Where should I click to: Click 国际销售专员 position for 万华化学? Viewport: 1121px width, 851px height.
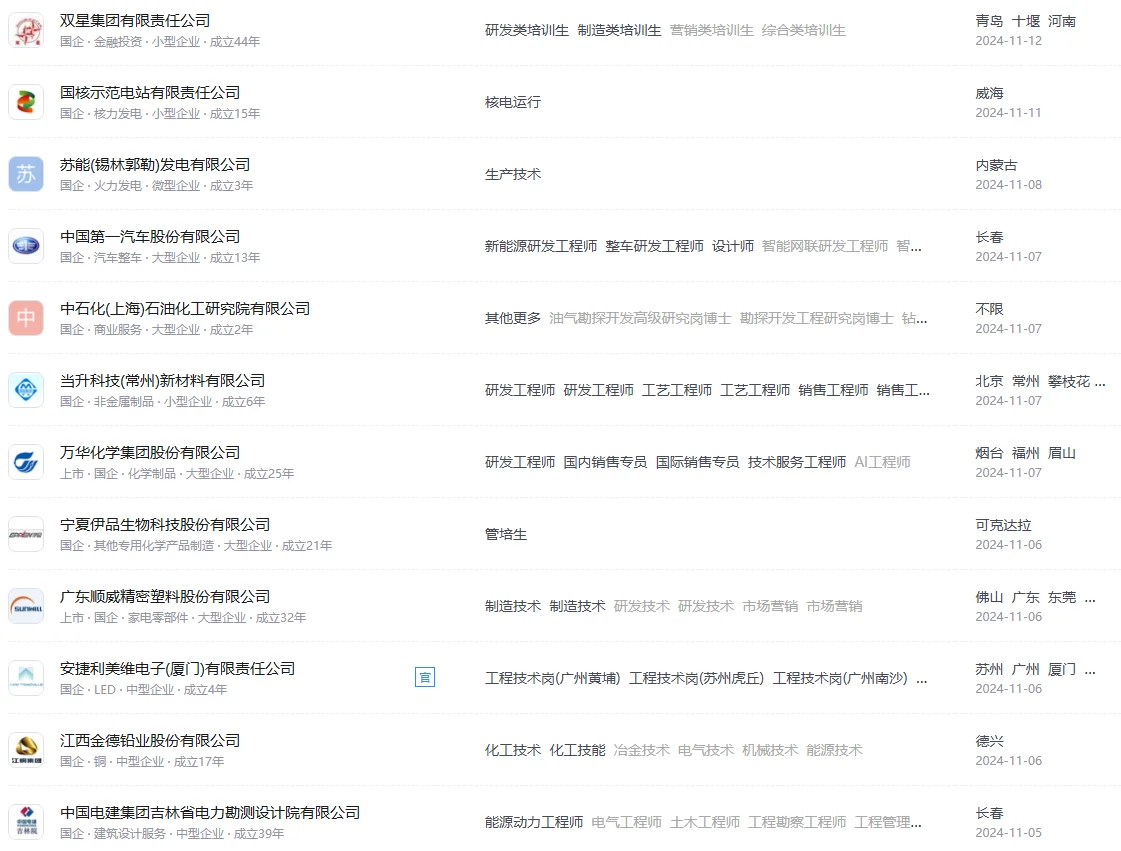(x=697, y=462)
